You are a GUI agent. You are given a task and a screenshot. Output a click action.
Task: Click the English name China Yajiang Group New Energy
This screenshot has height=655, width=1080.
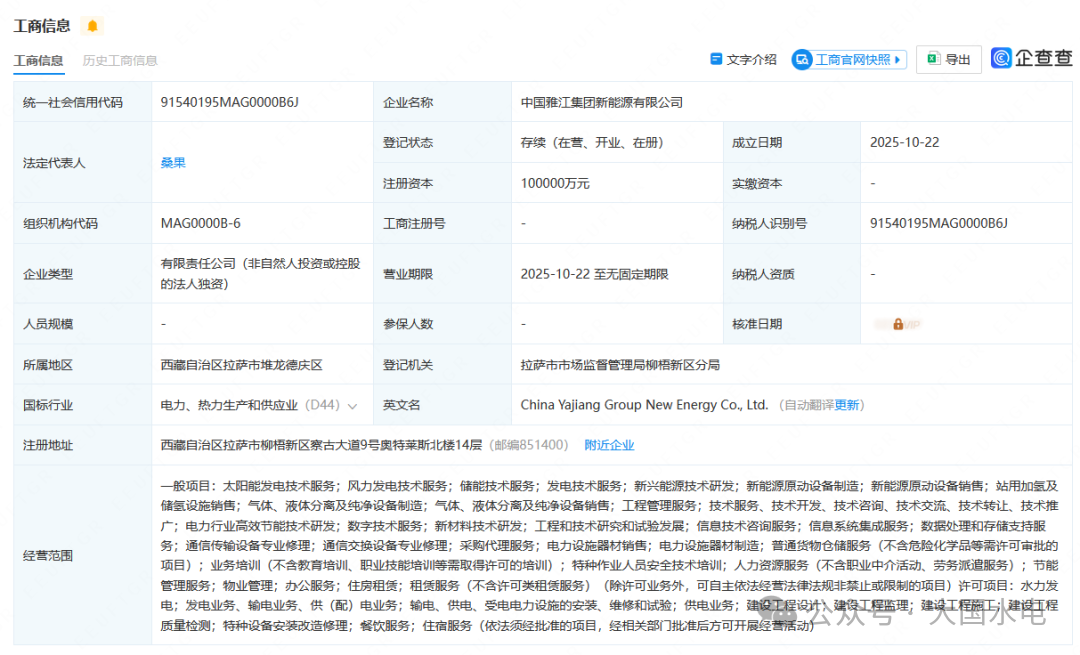[645, 404]
